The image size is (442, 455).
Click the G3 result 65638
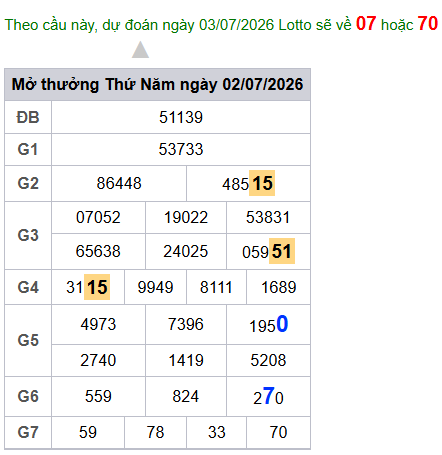pyautogui.click(x=98, y=251)
